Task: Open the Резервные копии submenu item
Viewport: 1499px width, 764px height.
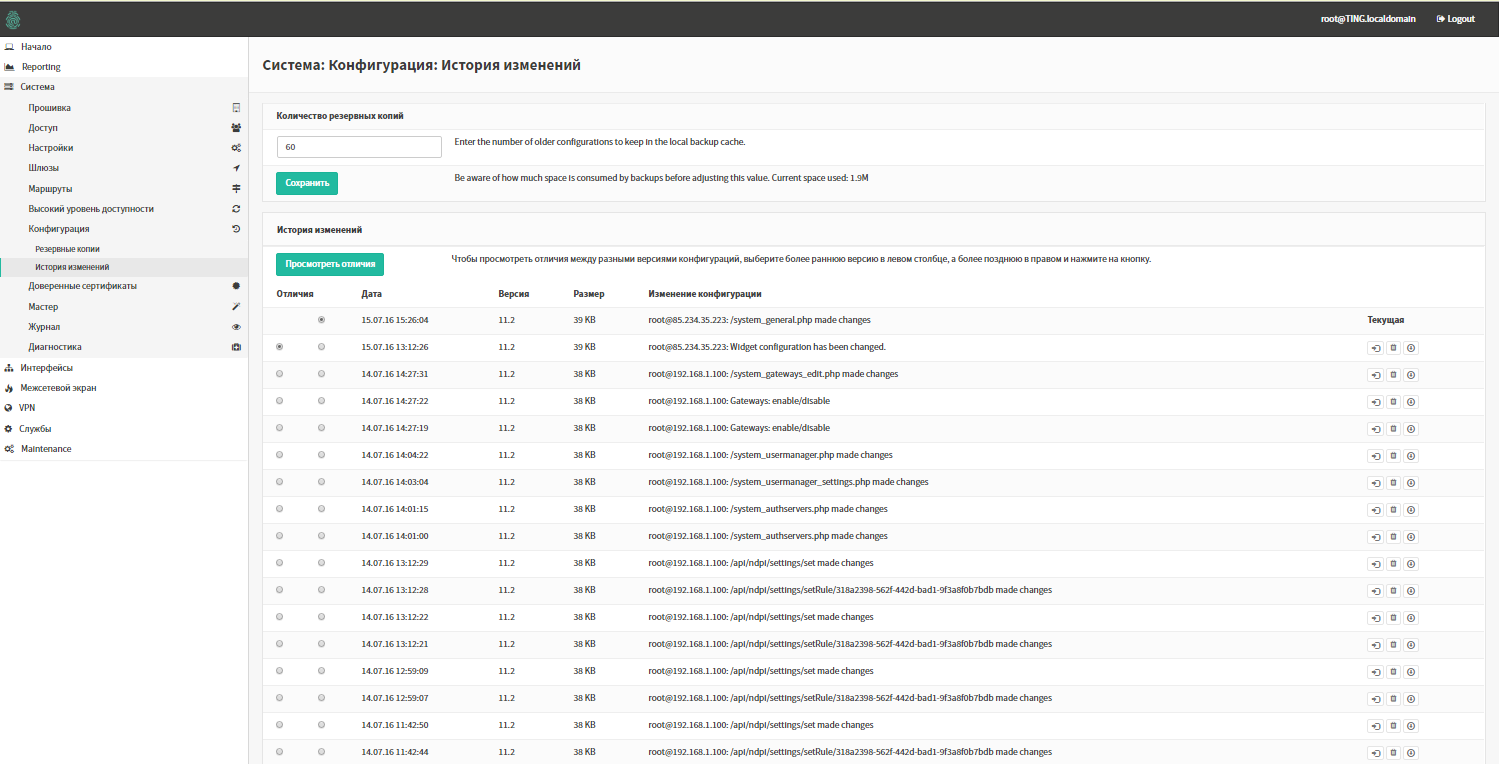Action: click(x=67, y=248)
